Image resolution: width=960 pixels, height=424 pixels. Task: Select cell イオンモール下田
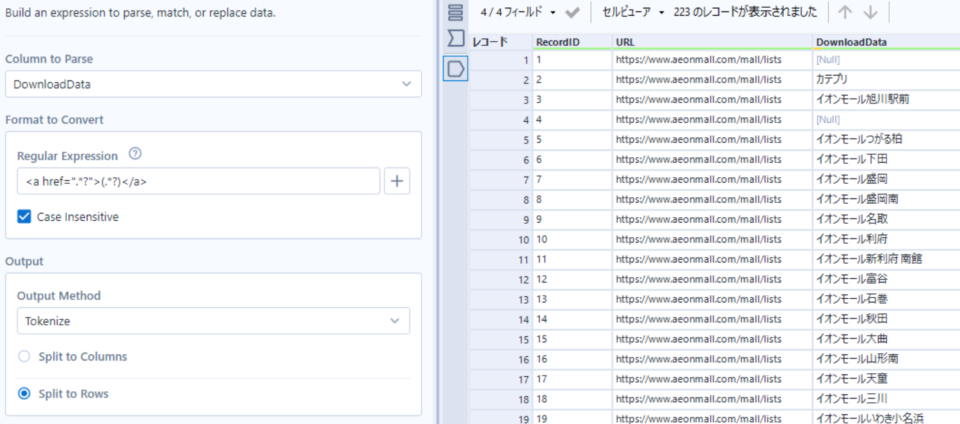click(886, 159)
